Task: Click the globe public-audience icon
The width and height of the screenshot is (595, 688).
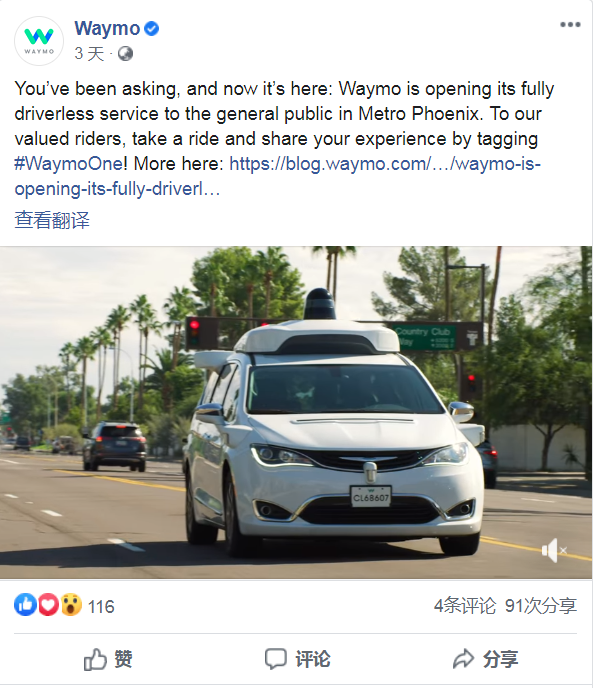Action: pos(125,54)
